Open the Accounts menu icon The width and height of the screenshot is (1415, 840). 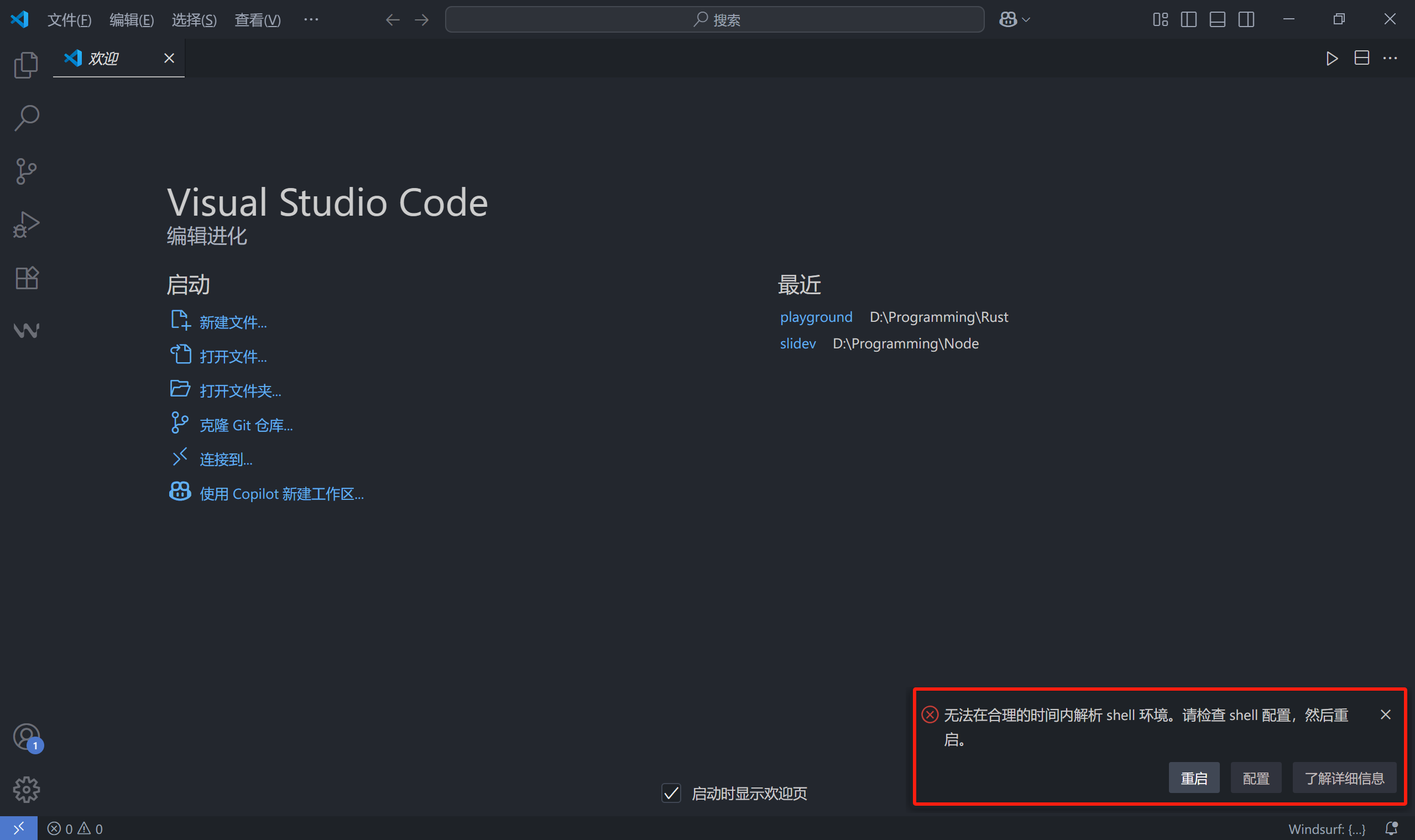point(26,737)
